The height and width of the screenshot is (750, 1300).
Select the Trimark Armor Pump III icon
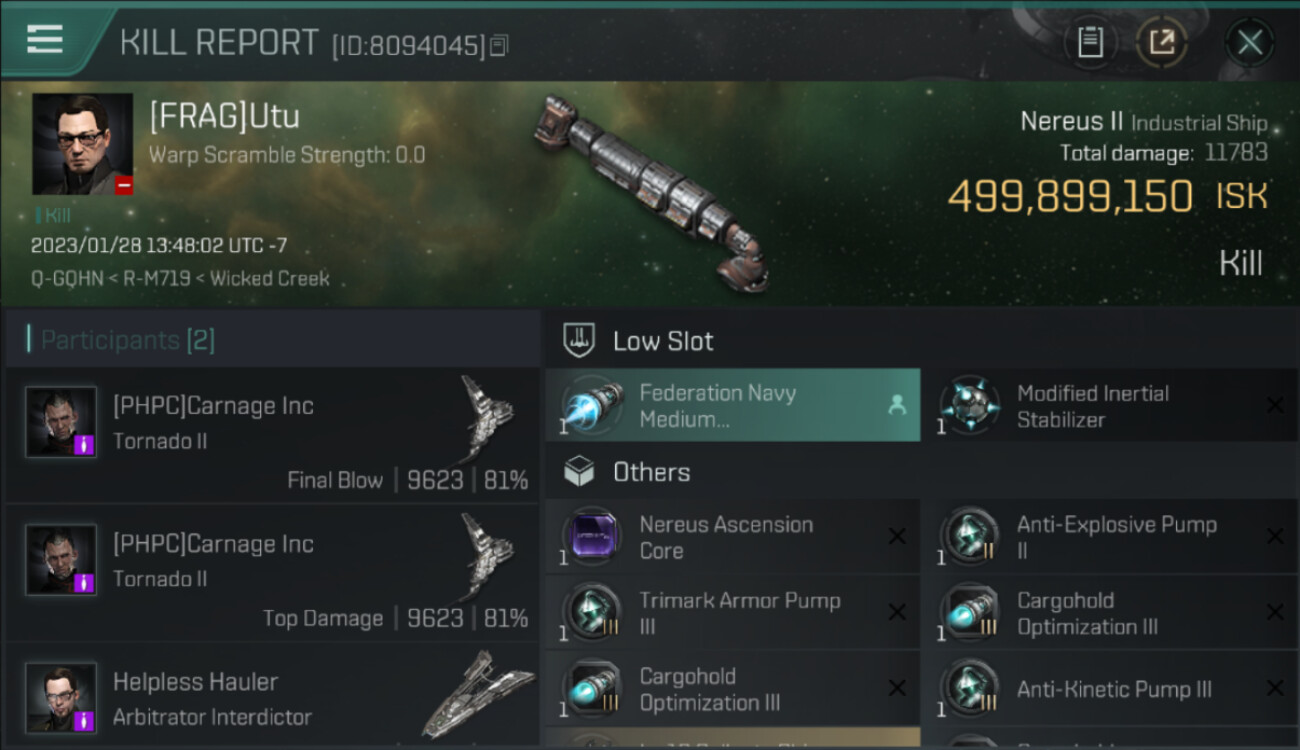589,613
